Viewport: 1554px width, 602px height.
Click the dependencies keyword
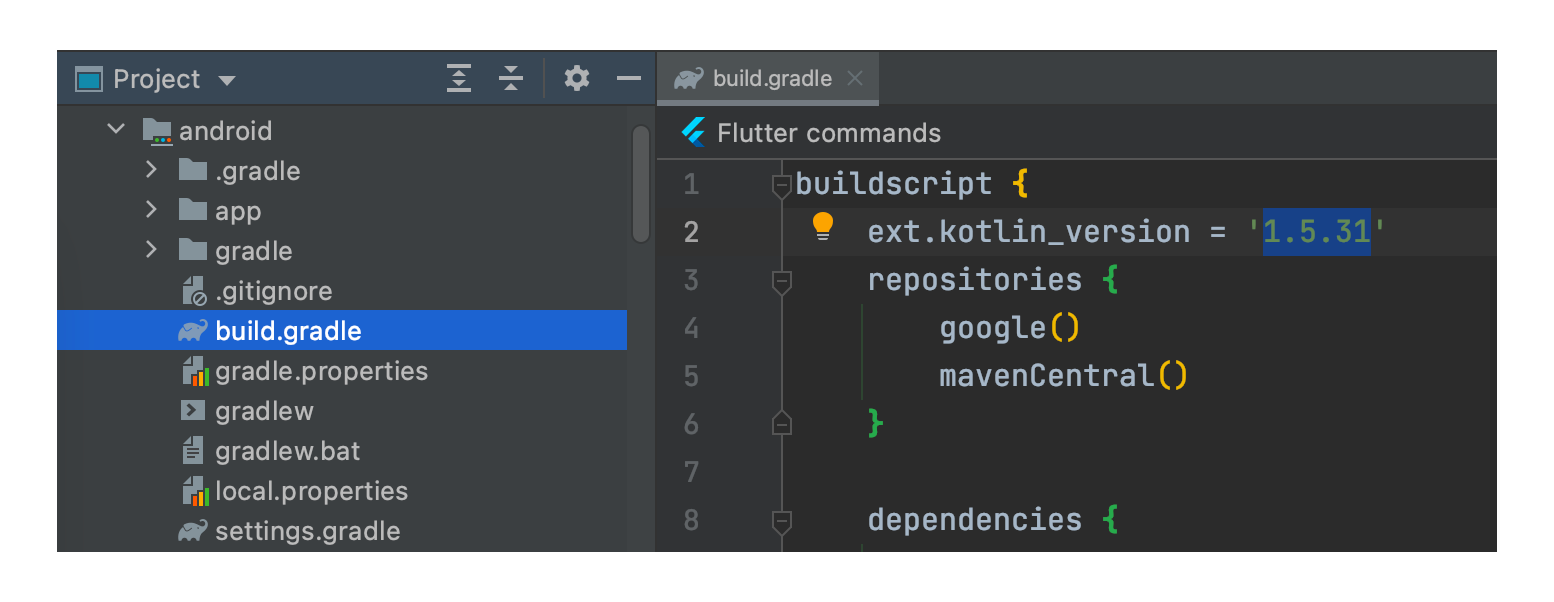(x=975, y=520)
